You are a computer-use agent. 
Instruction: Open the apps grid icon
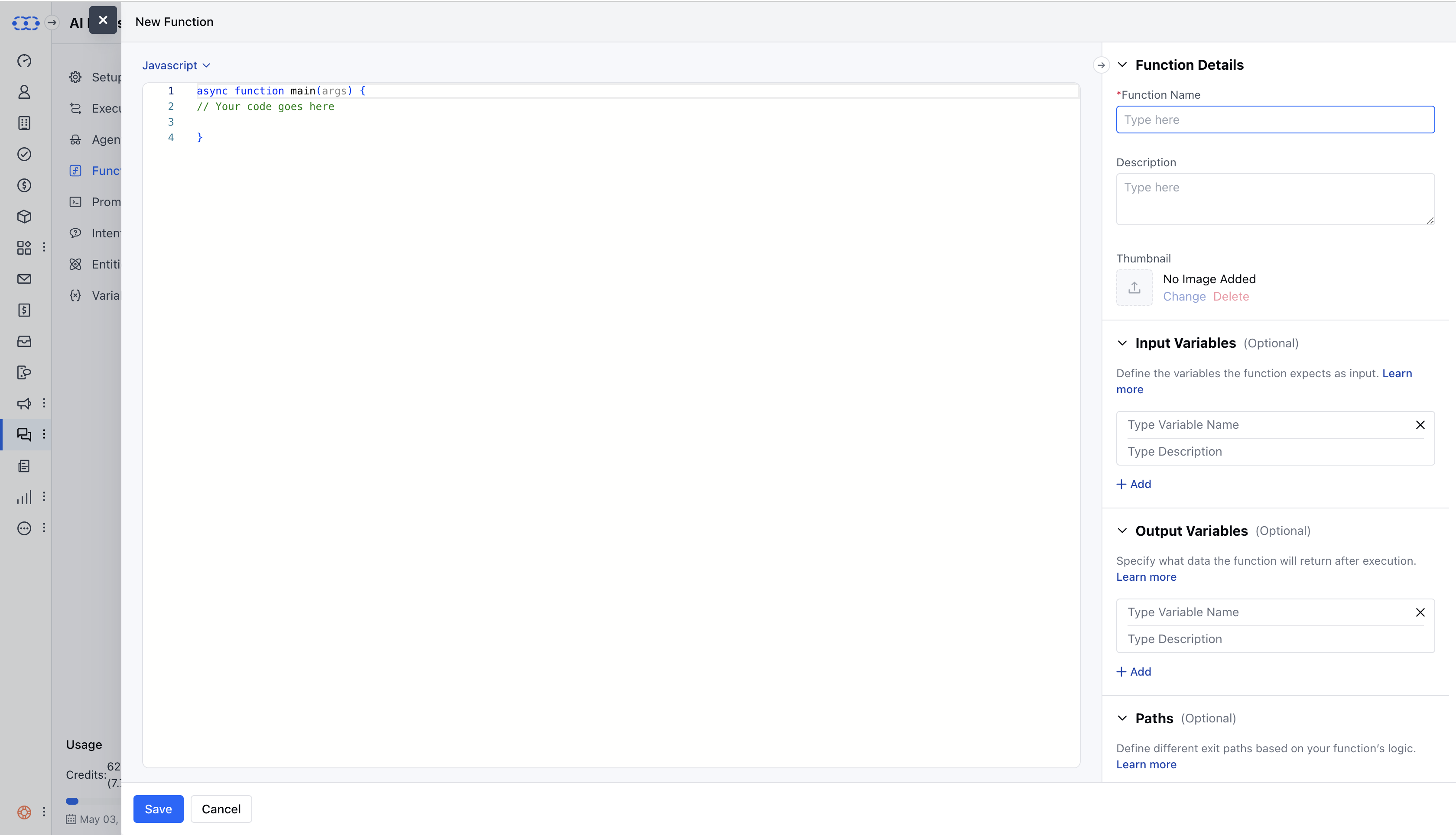pyautogui.click(x=24, y=248)
